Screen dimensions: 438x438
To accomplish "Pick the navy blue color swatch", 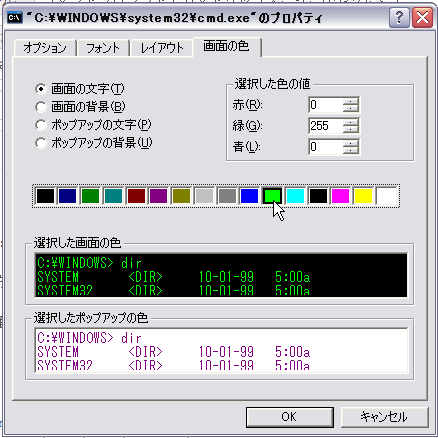I will click(x=67, y=196).
